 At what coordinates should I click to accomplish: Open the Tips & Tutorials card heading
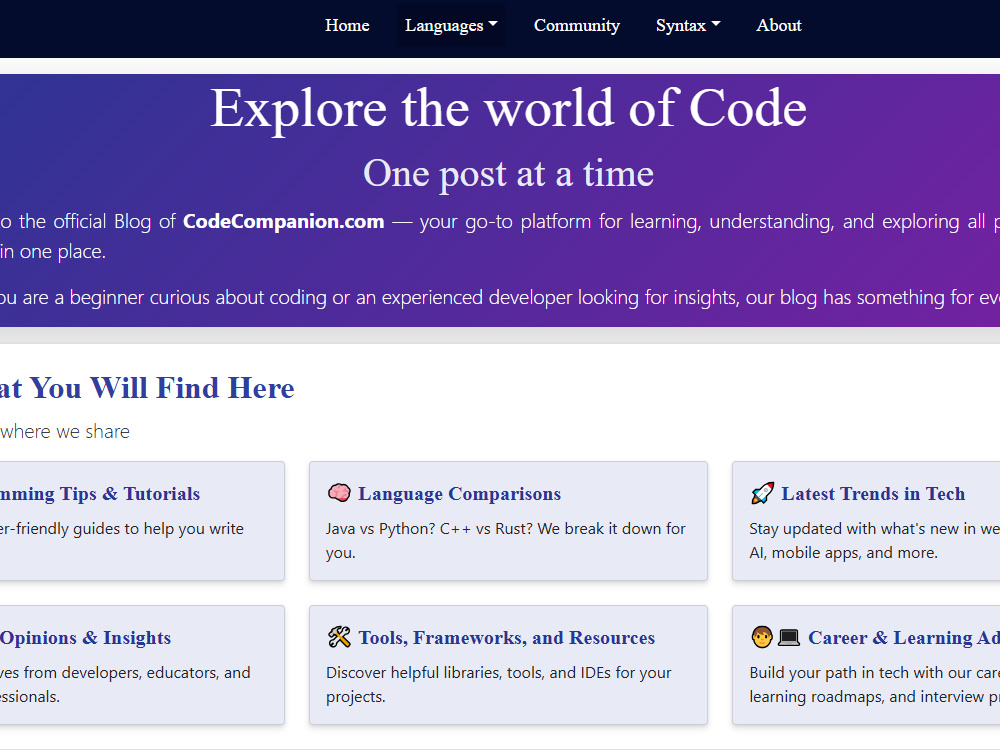[100, 494]
